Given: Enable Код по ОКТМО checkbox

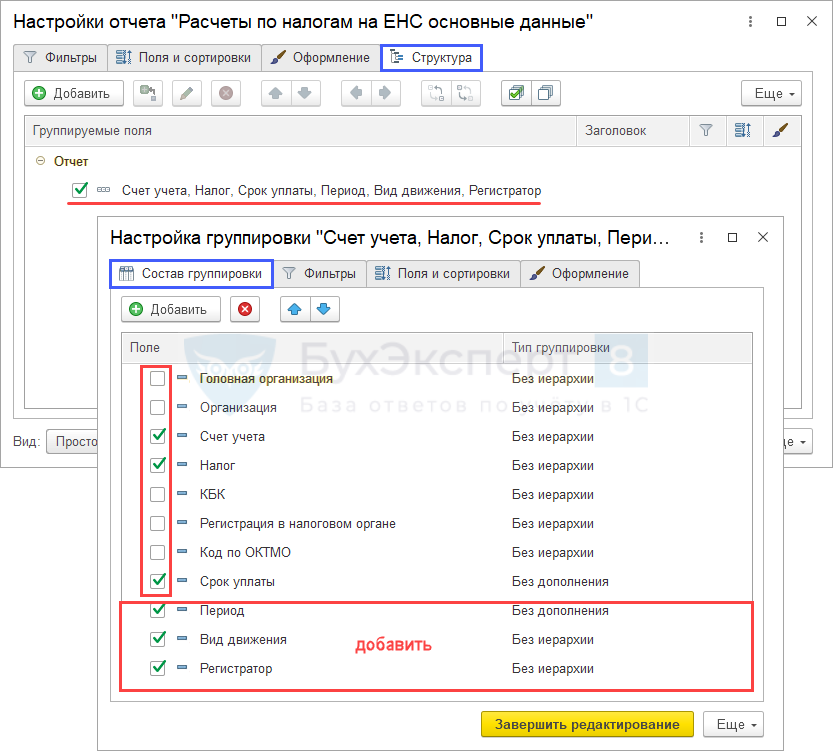Looking at the screenshot, I should tap(157, 552).
